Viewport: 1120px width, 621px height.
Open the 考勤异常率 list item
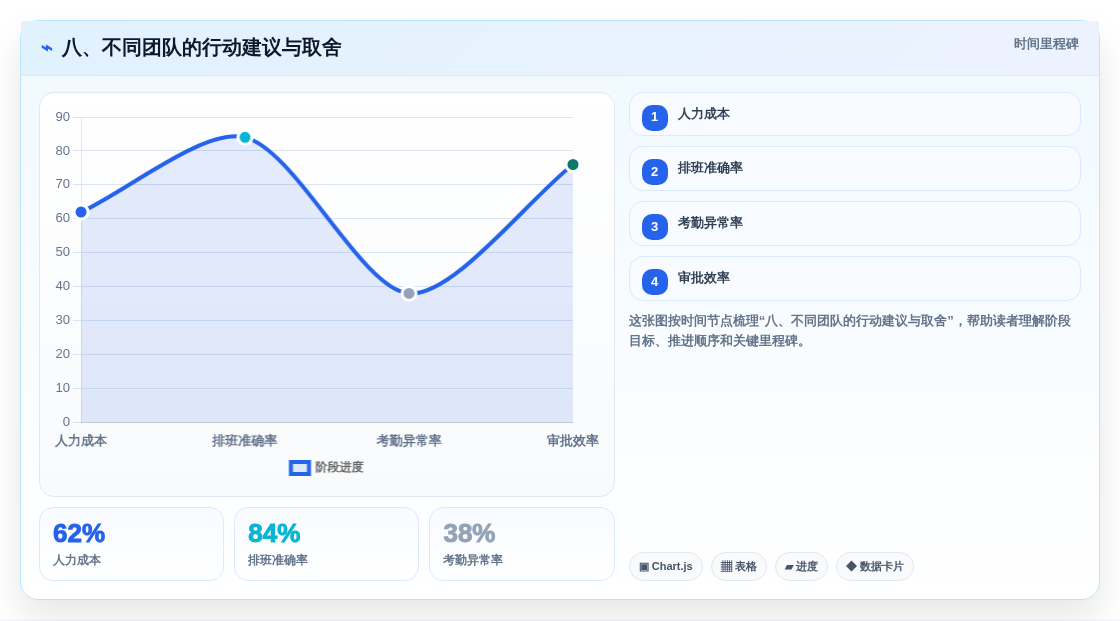[854, 224]
